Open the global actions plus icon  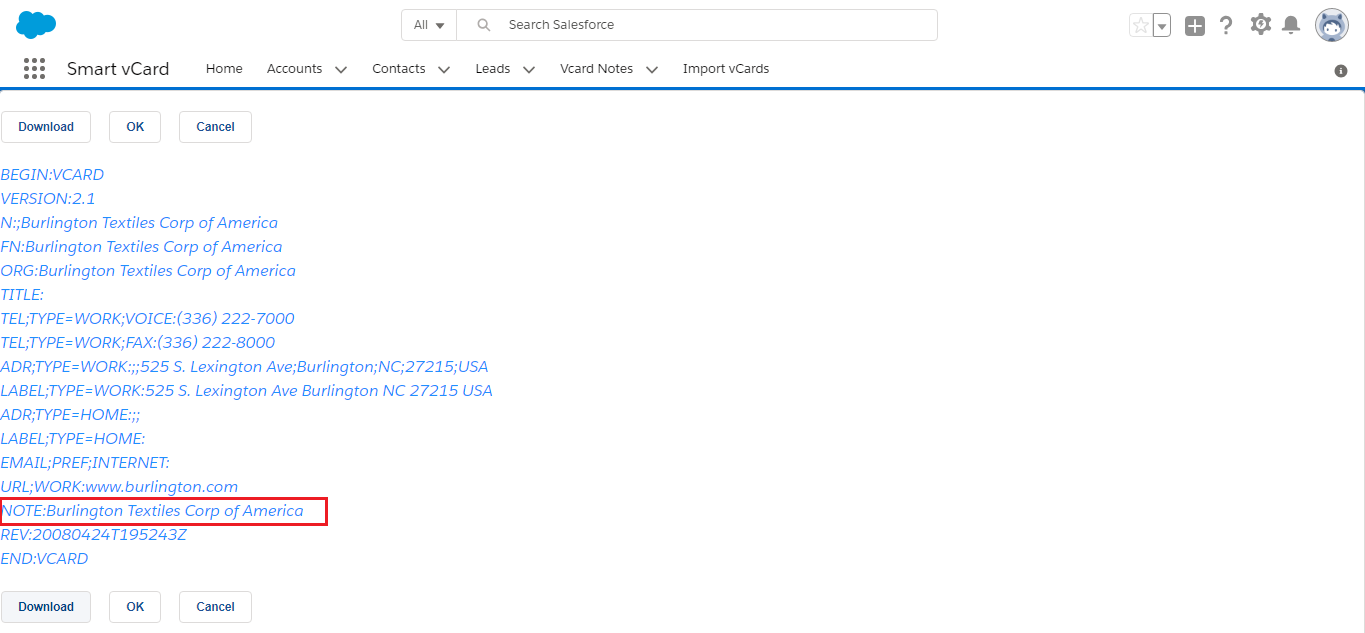(1194, 26)
